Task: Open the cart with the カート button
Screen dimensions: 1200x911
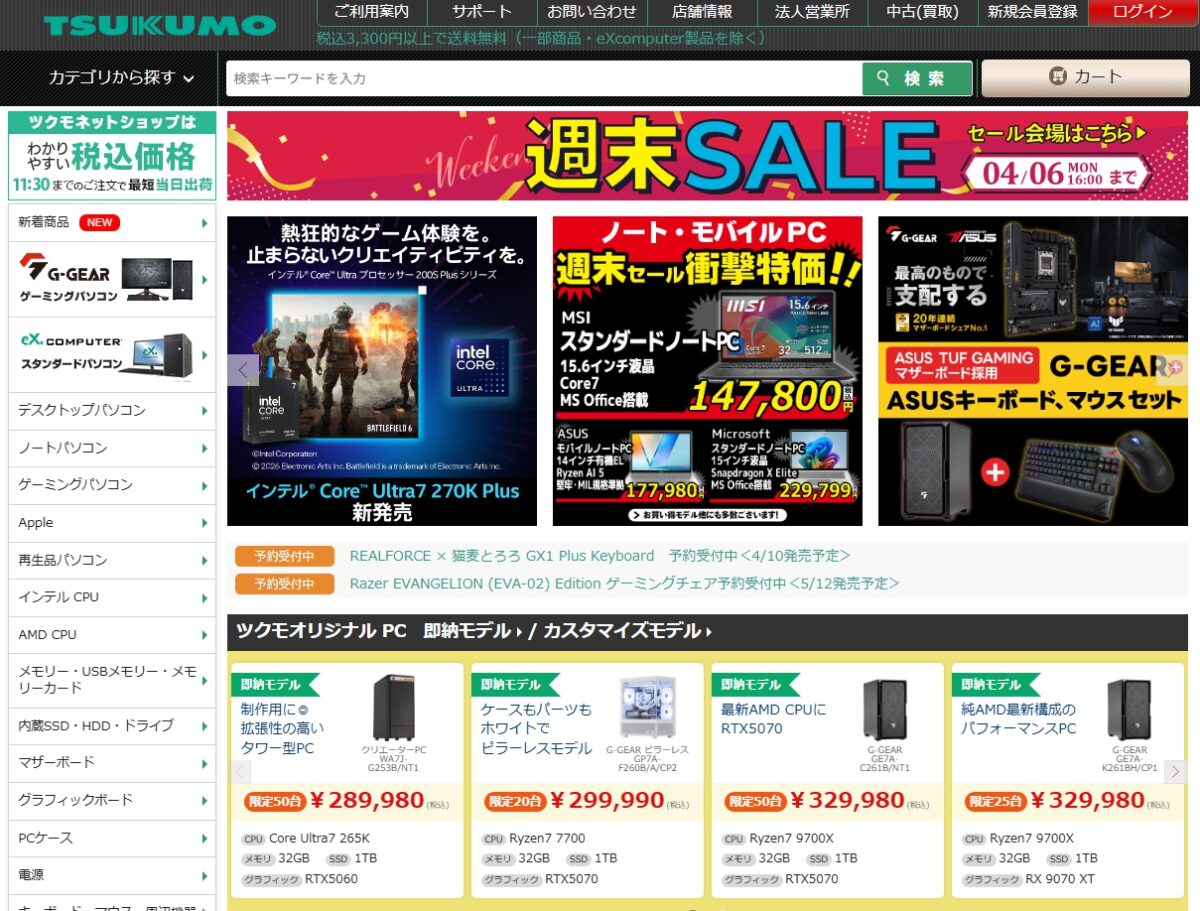Action: tap(1085, 77)
